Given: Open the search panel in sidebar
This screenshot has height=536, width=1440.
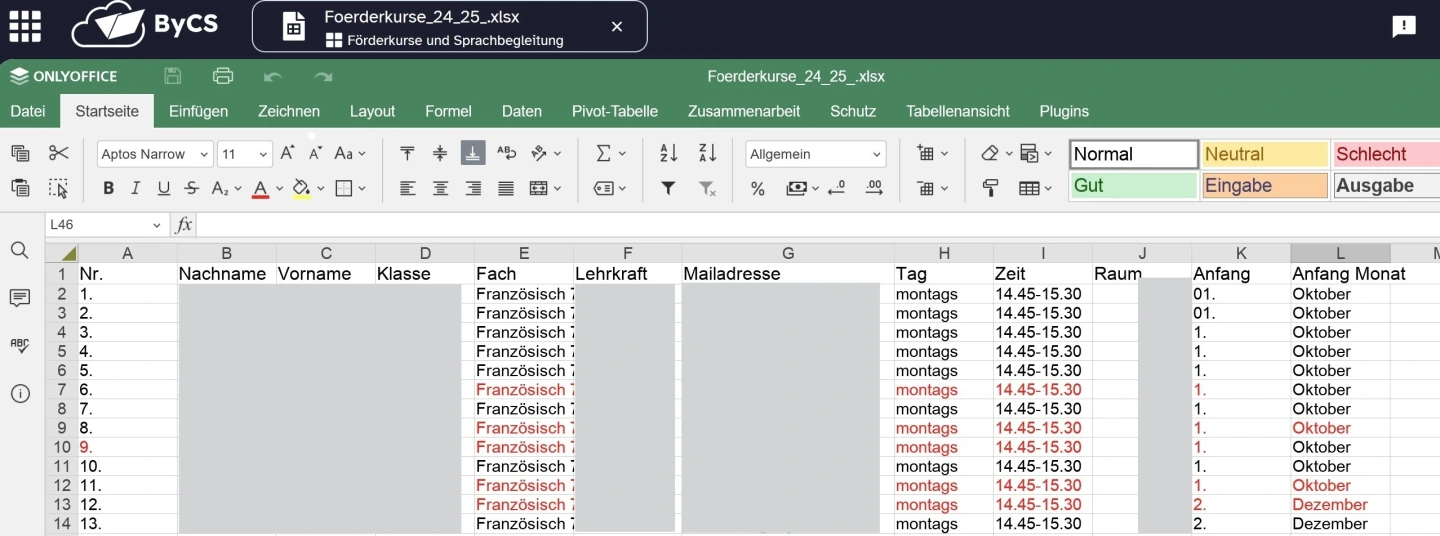Looking at the screenshot, I should pyautogui.click(x=20, y=250).
